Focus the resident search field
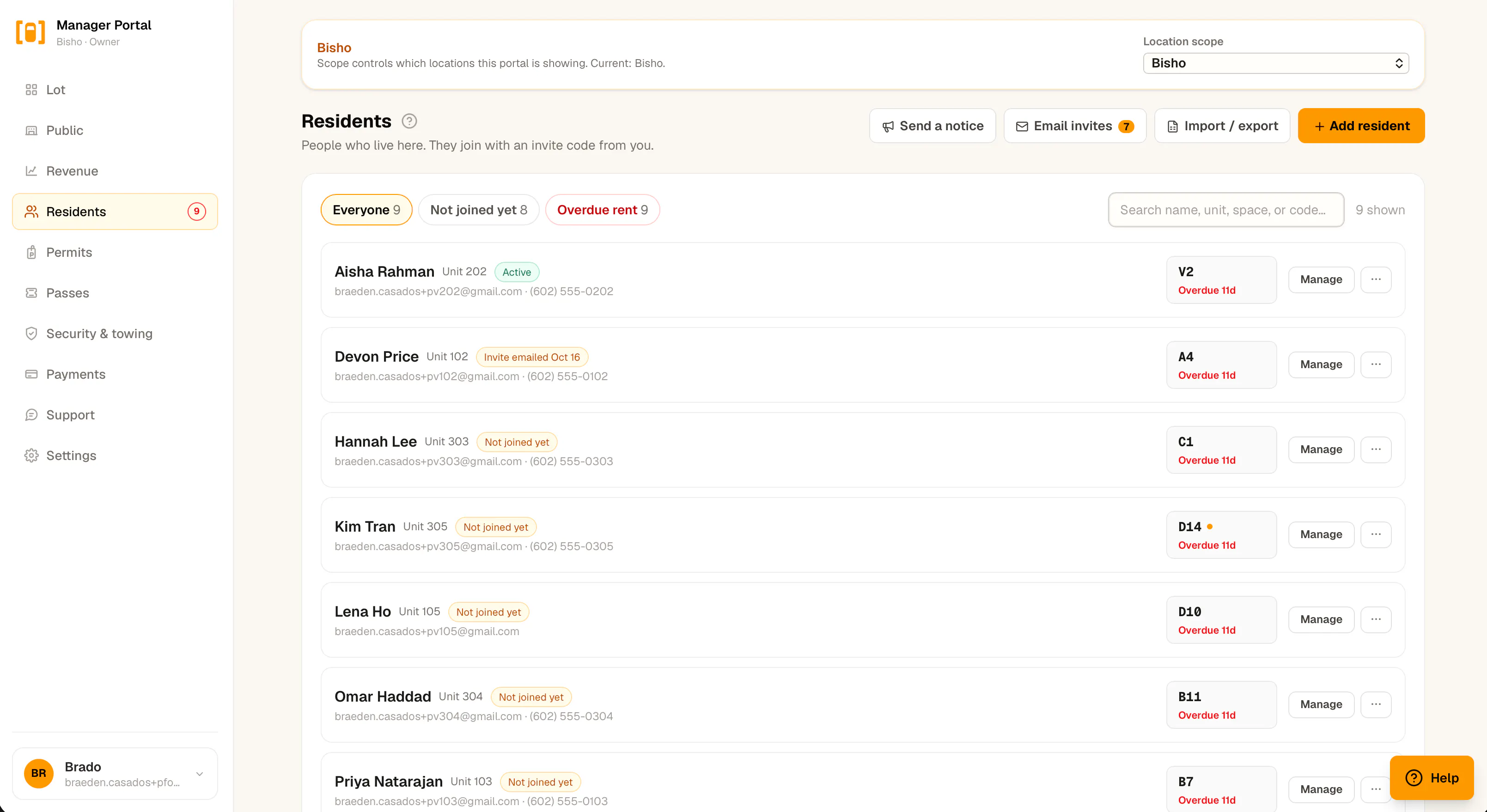 [1226, 210]
